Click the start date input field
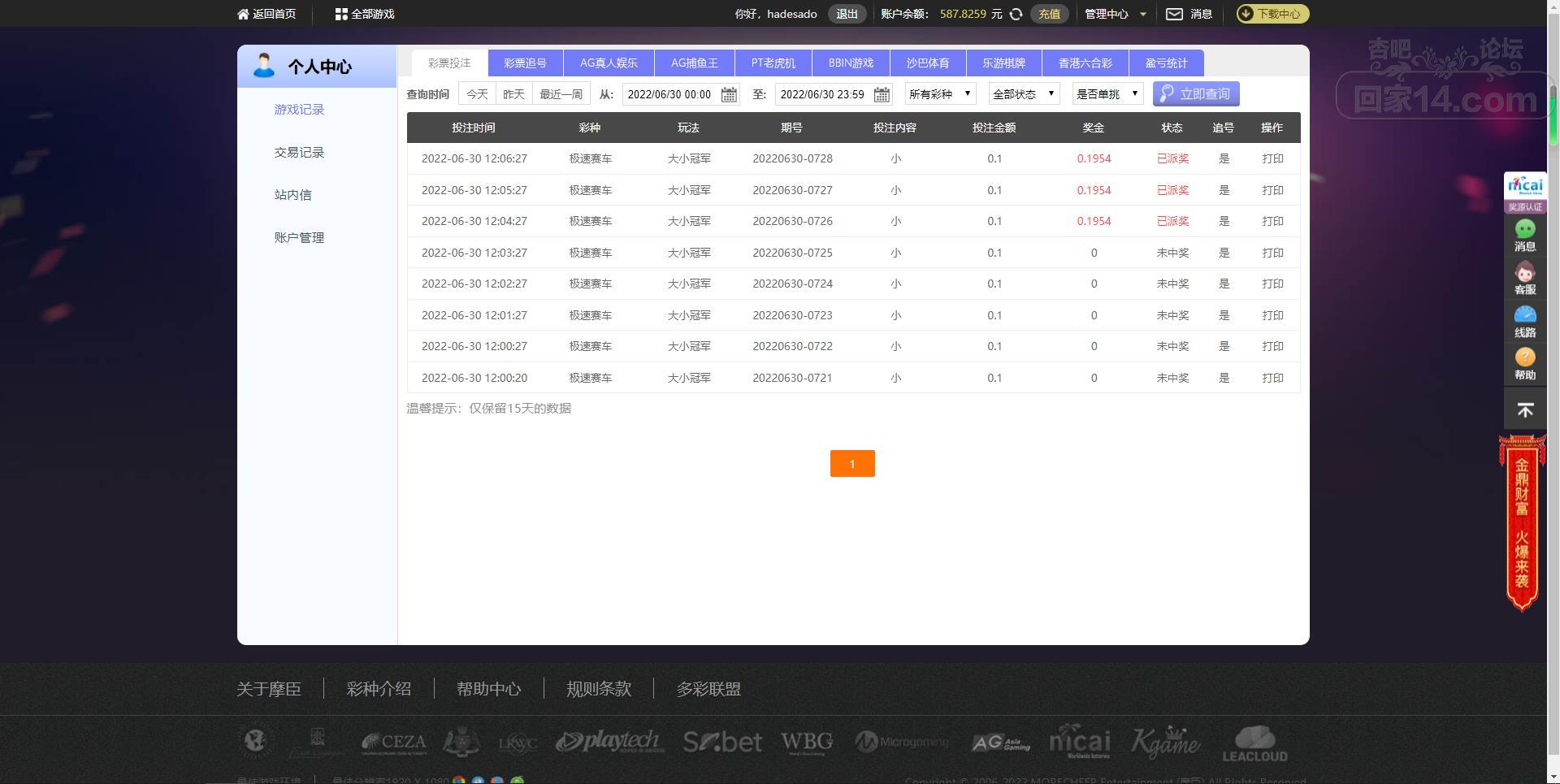Image resolution: width=1560 pixels, height=784 pixels. 669,94
